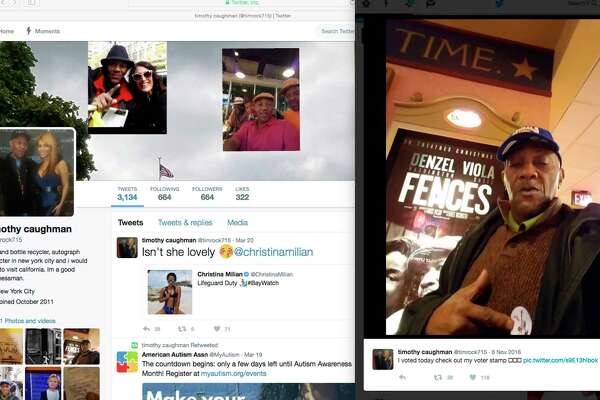Reply arrow on the "I voted today" tweet
This screenshot has height=400, width=600.
pos(403,377)
